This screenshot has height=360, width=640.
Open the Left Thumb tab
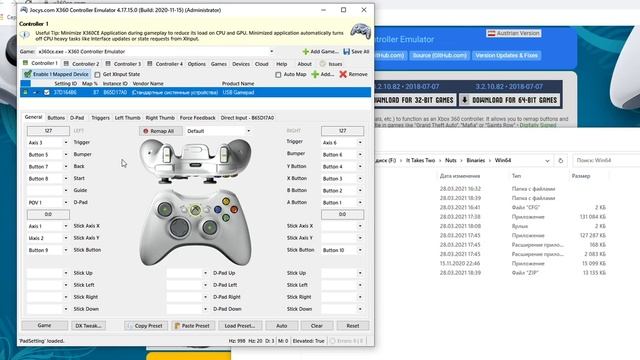point(127,118)
